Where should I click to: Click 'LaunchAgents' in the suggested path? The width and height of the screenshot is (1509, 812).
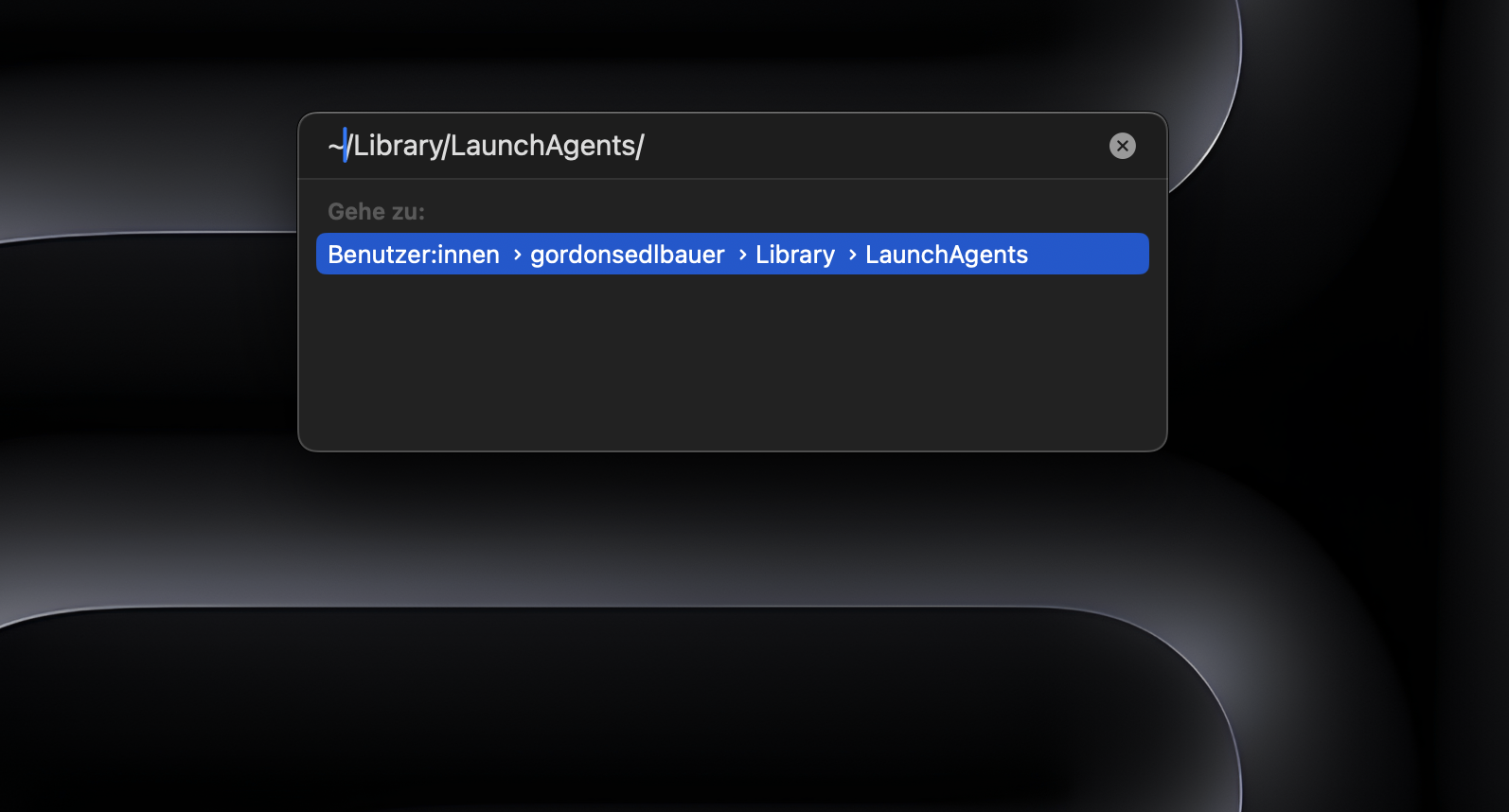[x=947, y=255]
